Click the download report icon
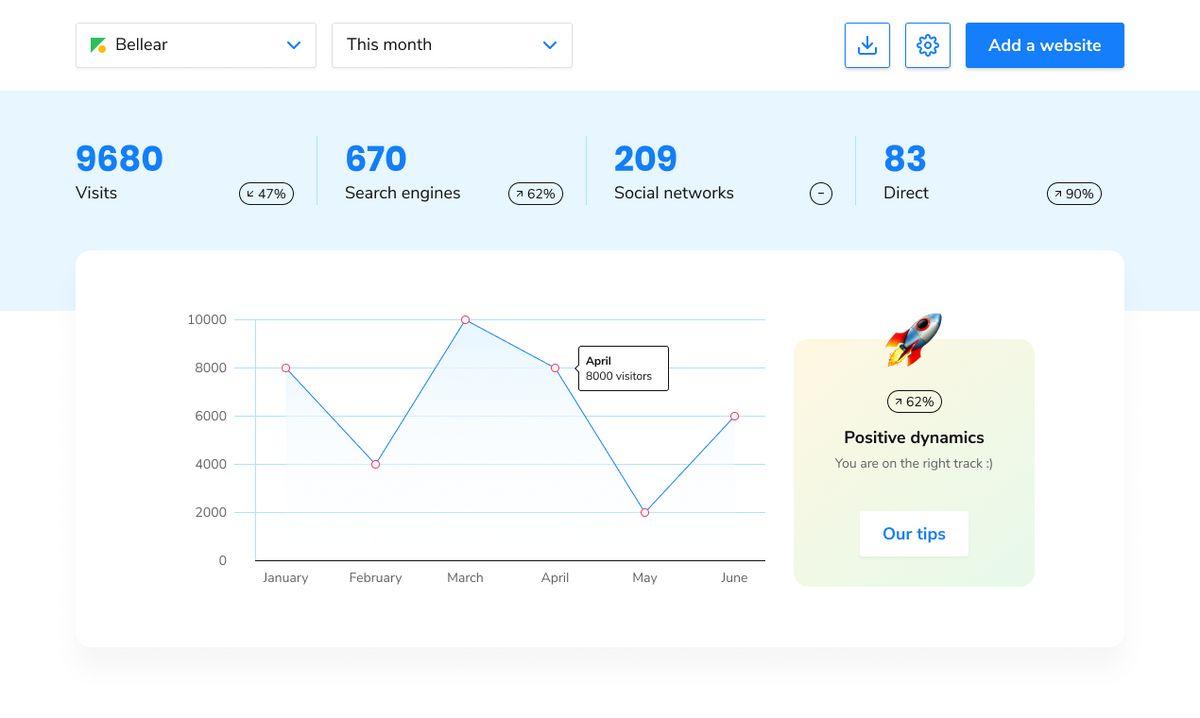The image size is (1200, 718). click(867, 45)
